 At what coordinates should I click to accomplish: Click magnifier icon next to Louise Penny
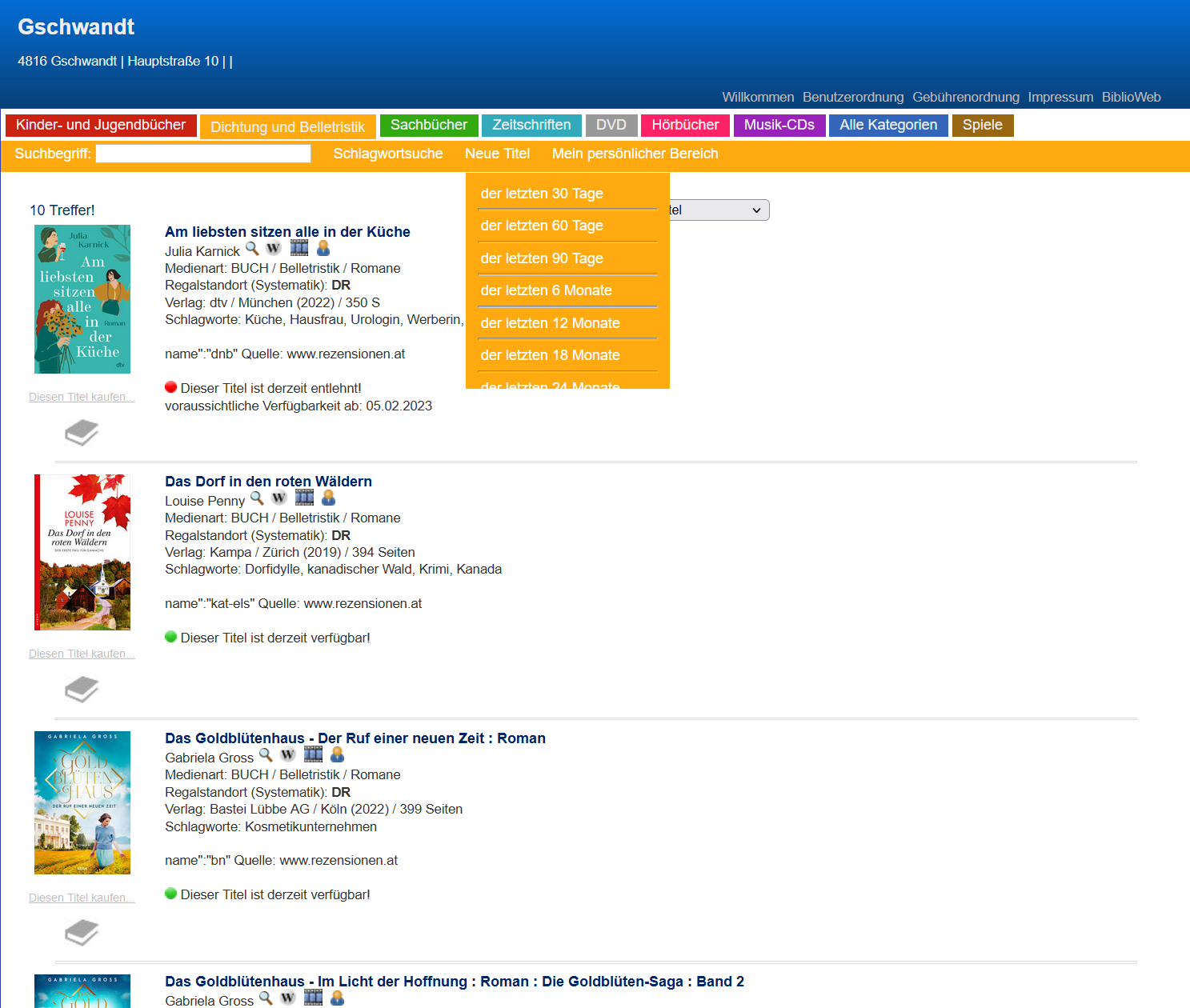point(257,498)
